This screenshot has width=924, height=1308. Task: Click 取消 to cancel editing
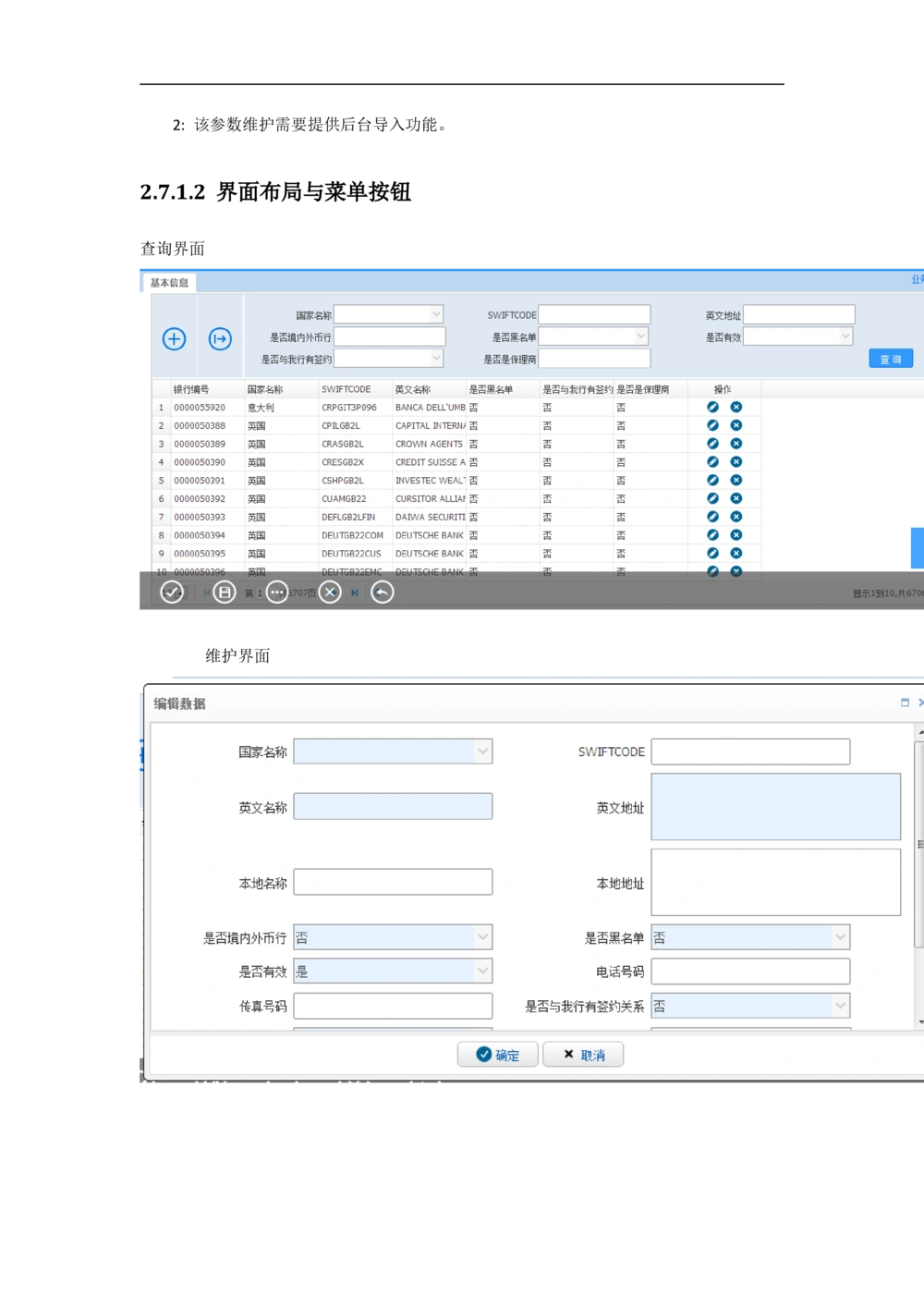click(x=583, y=1055)
